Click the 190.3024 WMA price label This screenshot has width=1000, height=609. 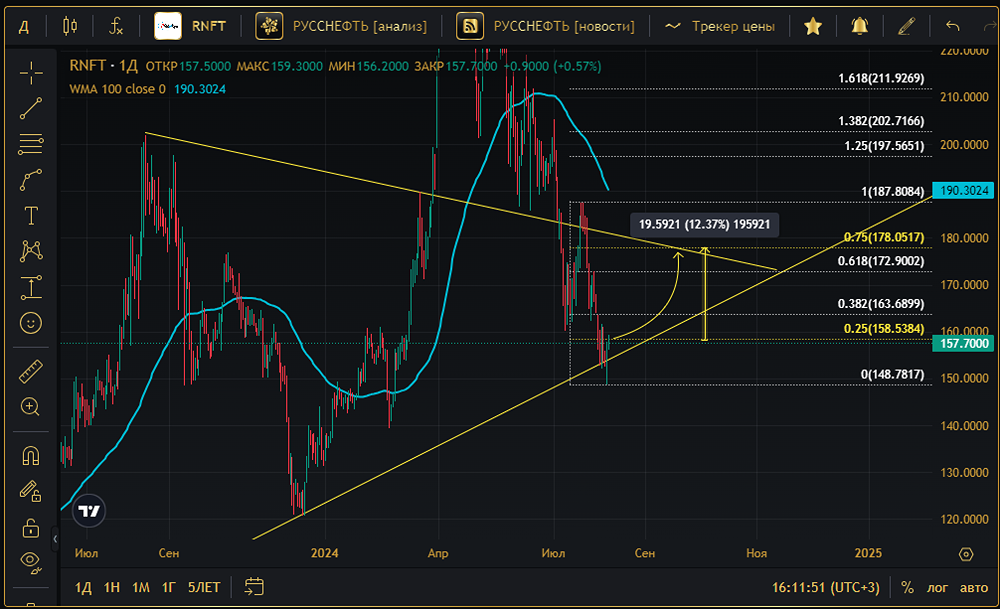click(x=964, y=191)
